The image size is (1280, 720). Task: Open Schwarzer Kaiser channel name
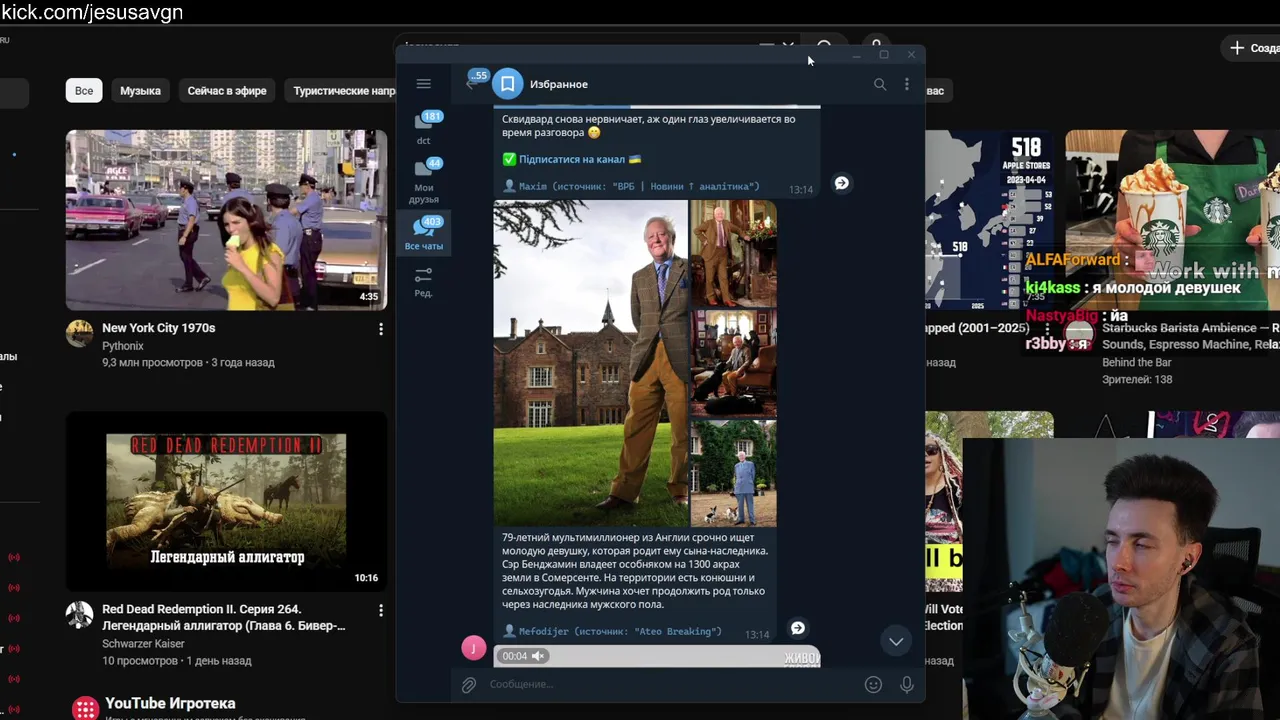point(143,644)
